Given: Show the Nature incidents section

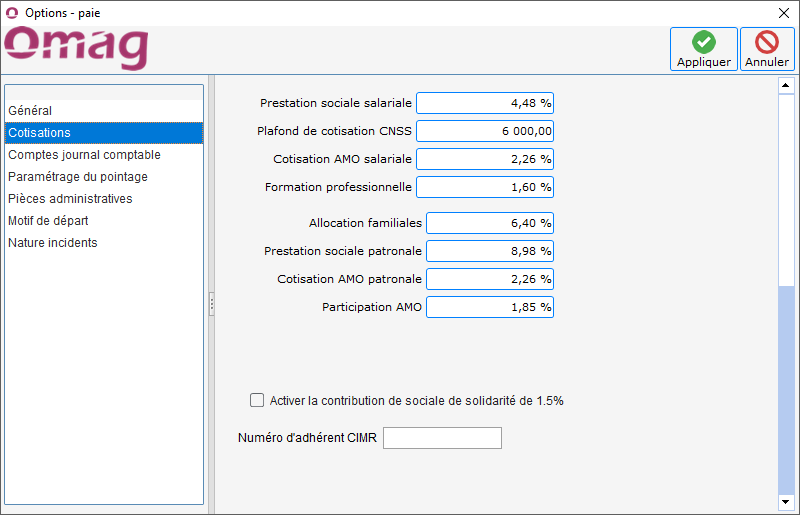Looking at the screenshot, I should point(53,243).
